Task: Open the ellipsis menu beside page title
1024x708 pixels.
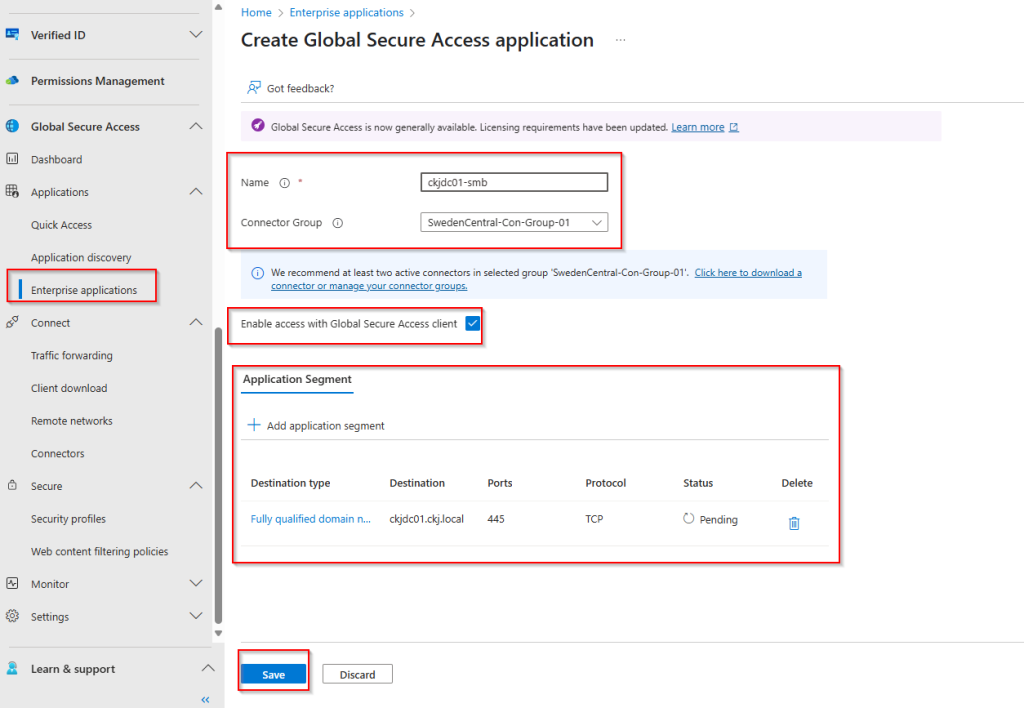Action: [x=620, y=40]
